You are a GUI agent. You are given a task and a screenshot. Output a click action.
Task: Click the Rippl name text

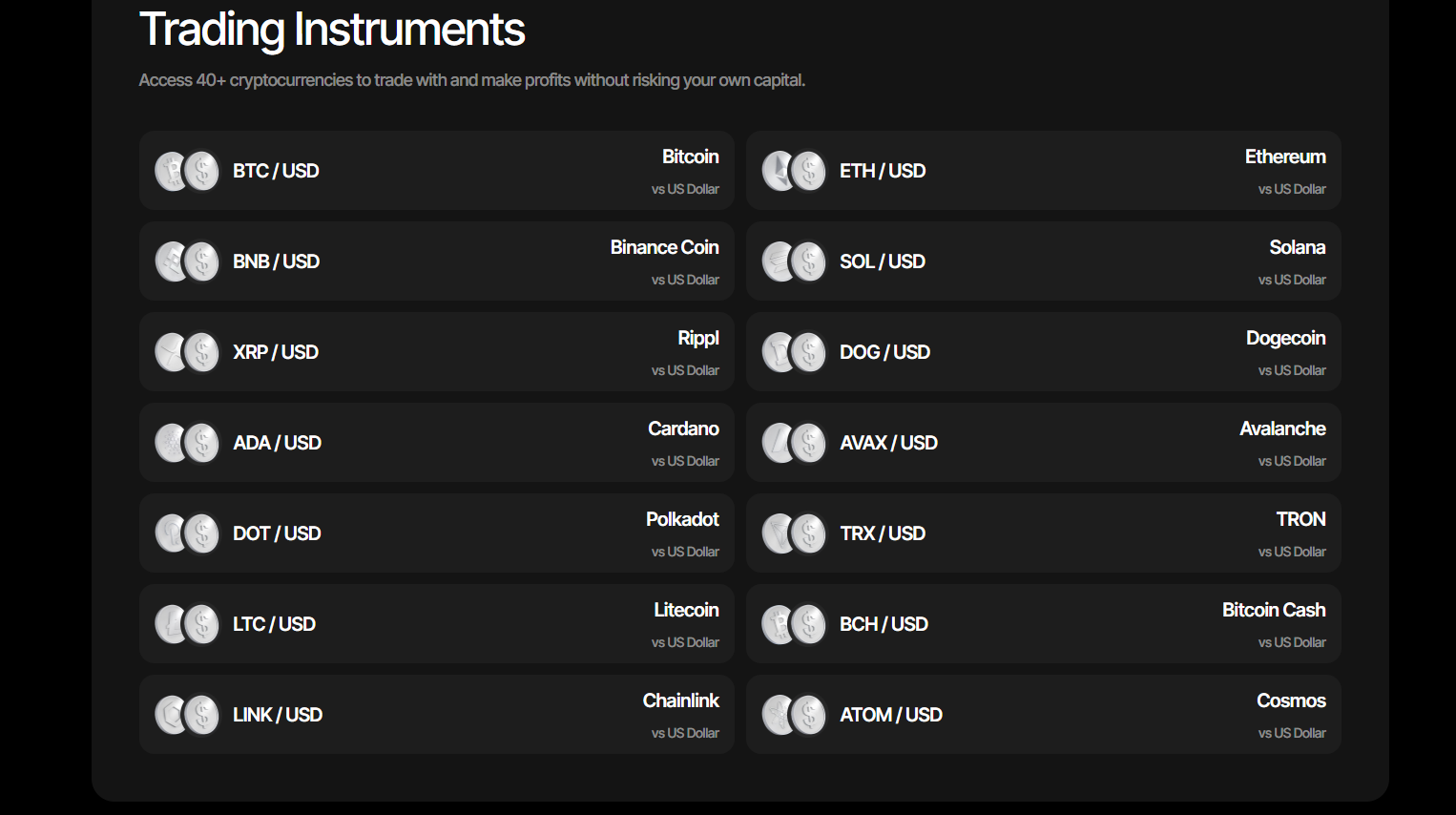point(697,338)
